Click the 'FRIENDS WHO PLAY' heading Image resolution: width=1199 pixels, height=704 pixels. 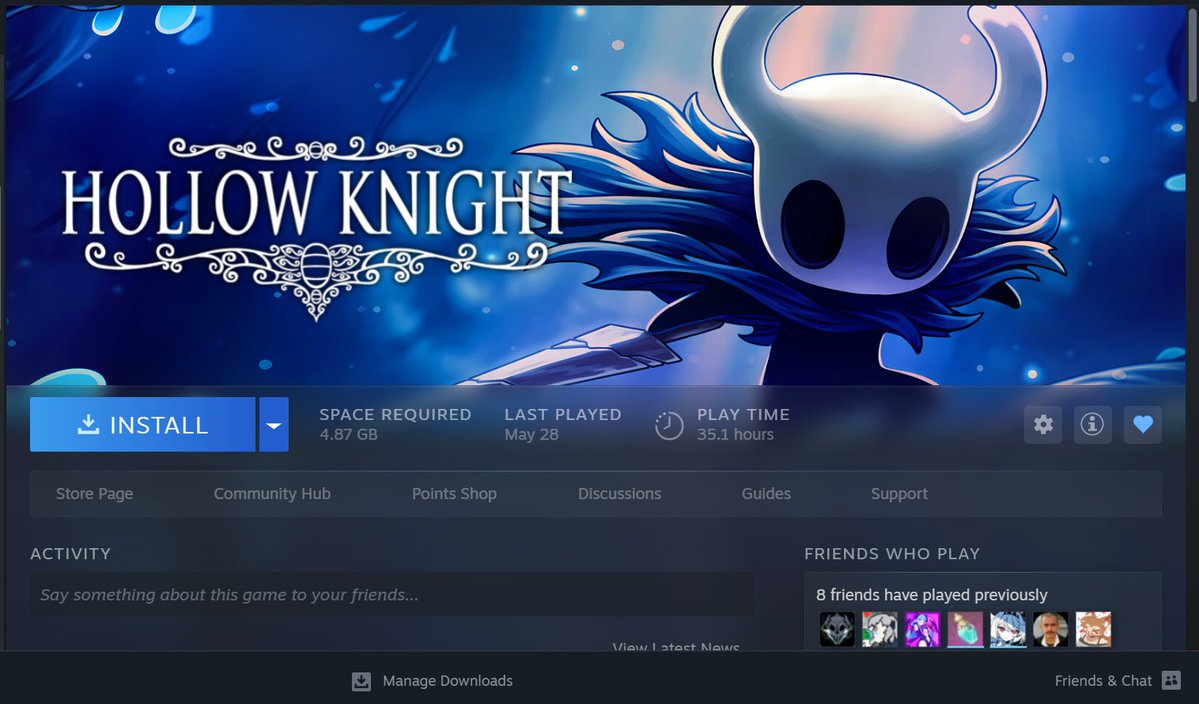[892, 553]
